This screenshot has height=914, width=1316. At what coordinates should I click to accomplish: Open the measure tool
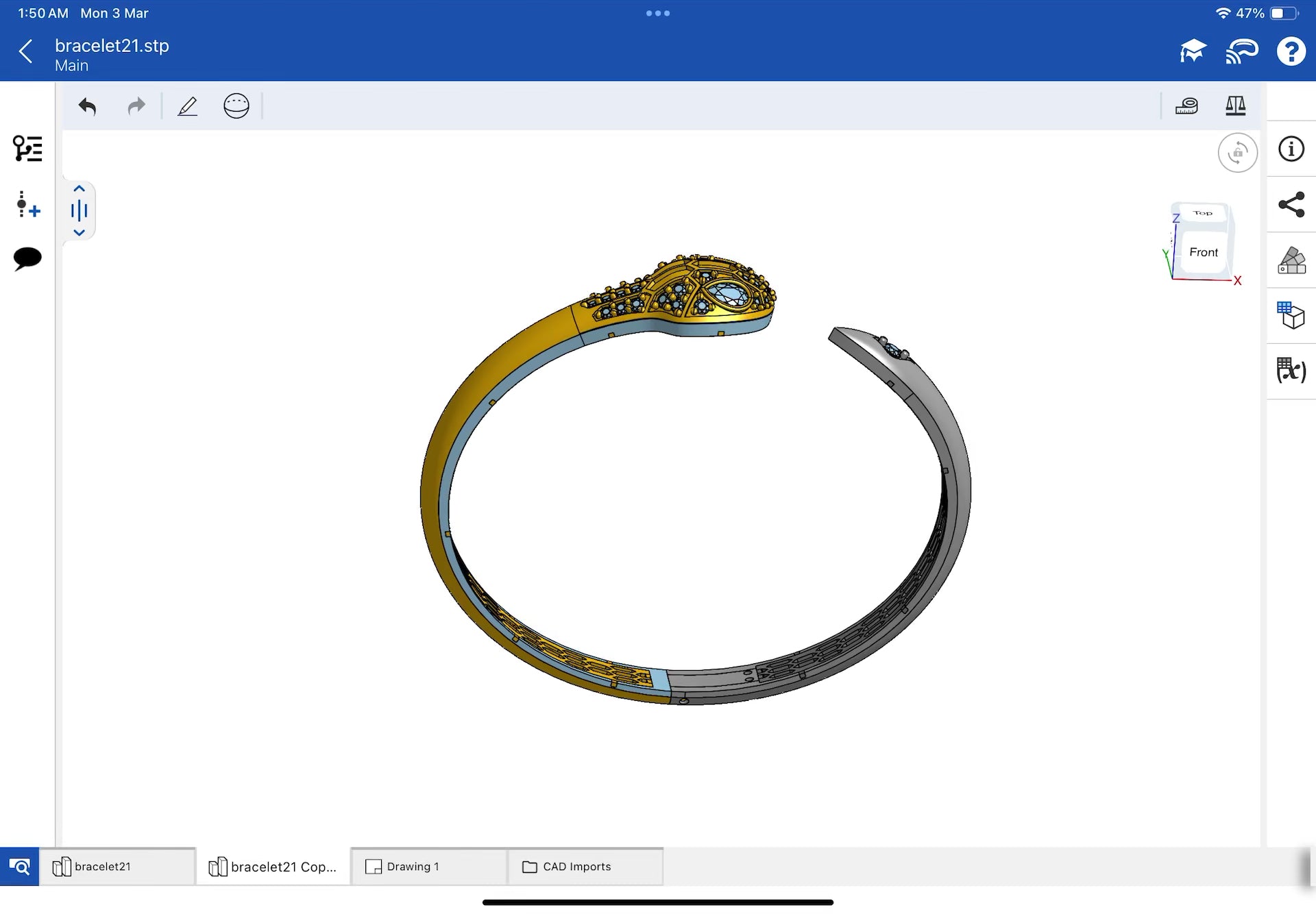1186,106
